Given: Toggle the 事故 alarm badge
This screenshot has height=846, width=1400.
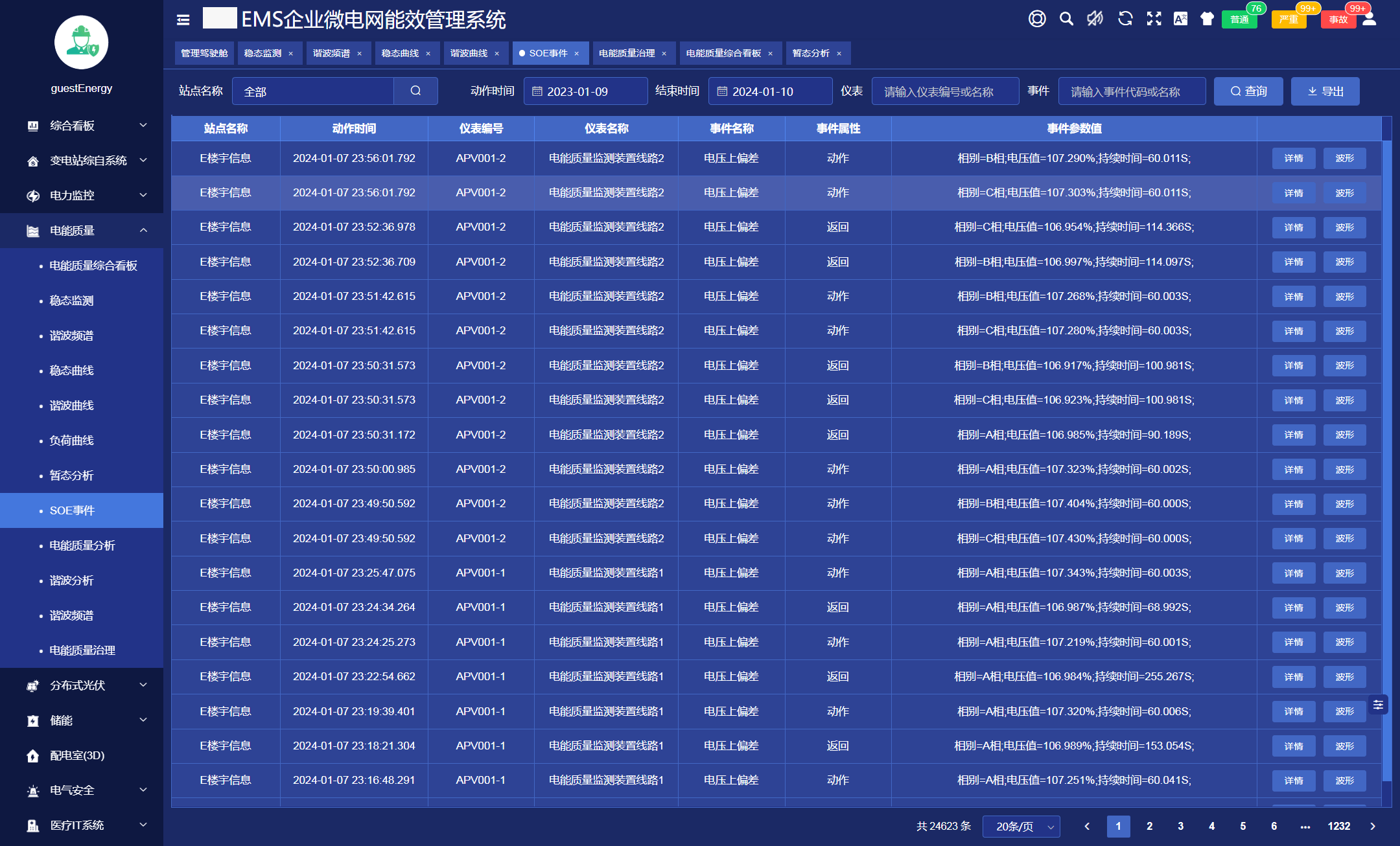Looking at the screenshot, I should pos(1338,19).
